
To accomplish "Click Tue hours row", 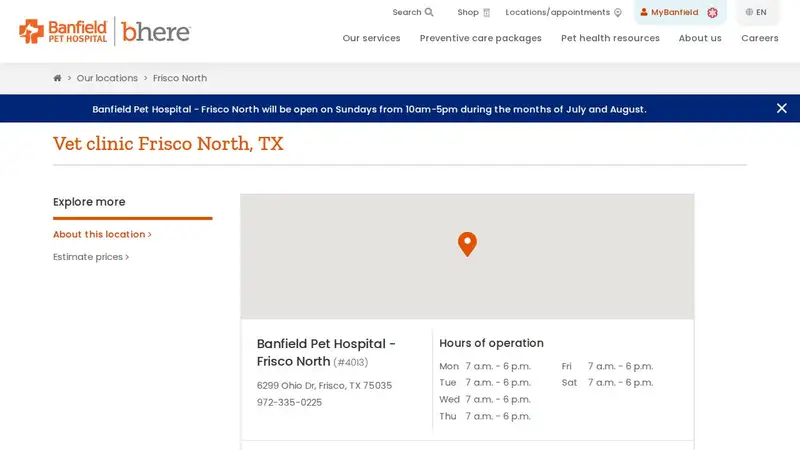I will pos(485,382).
